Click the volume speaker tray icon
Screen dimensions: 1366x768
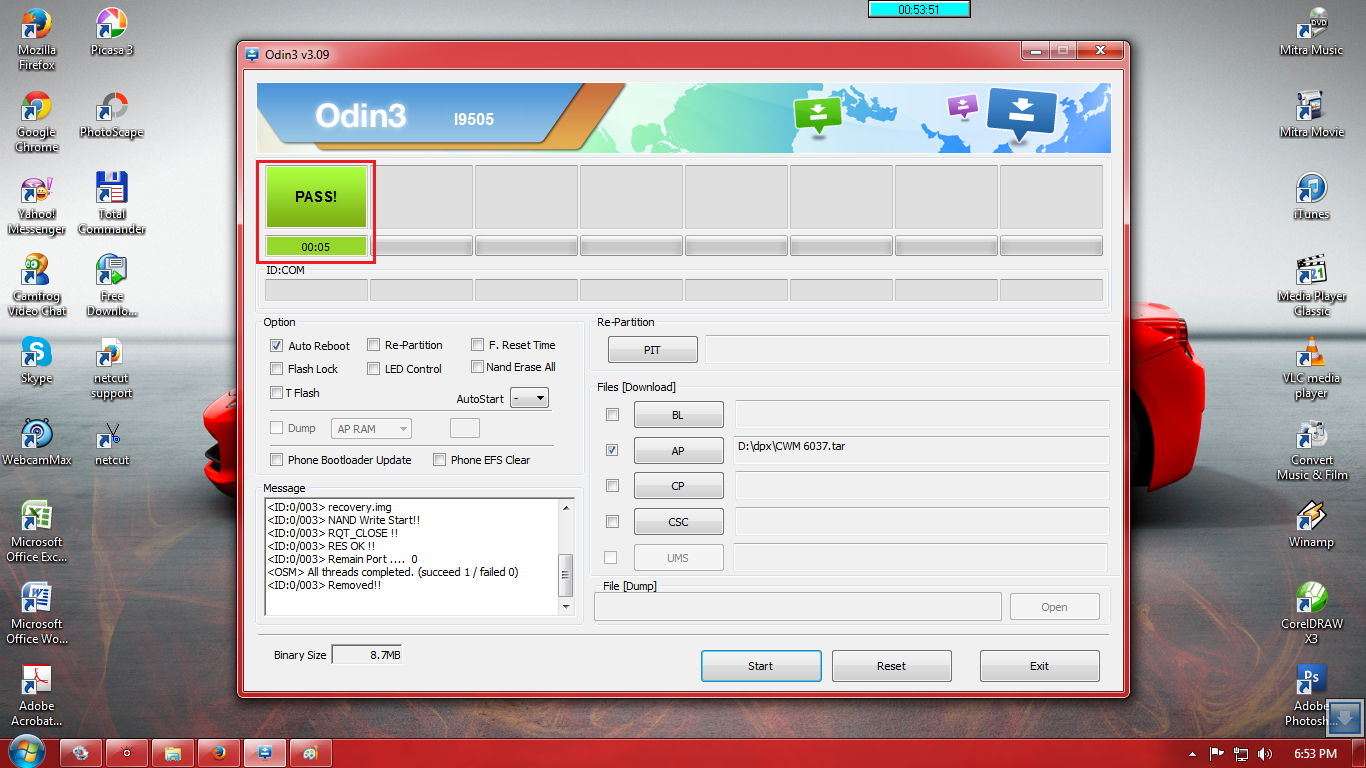click(x=1265, y=753)
